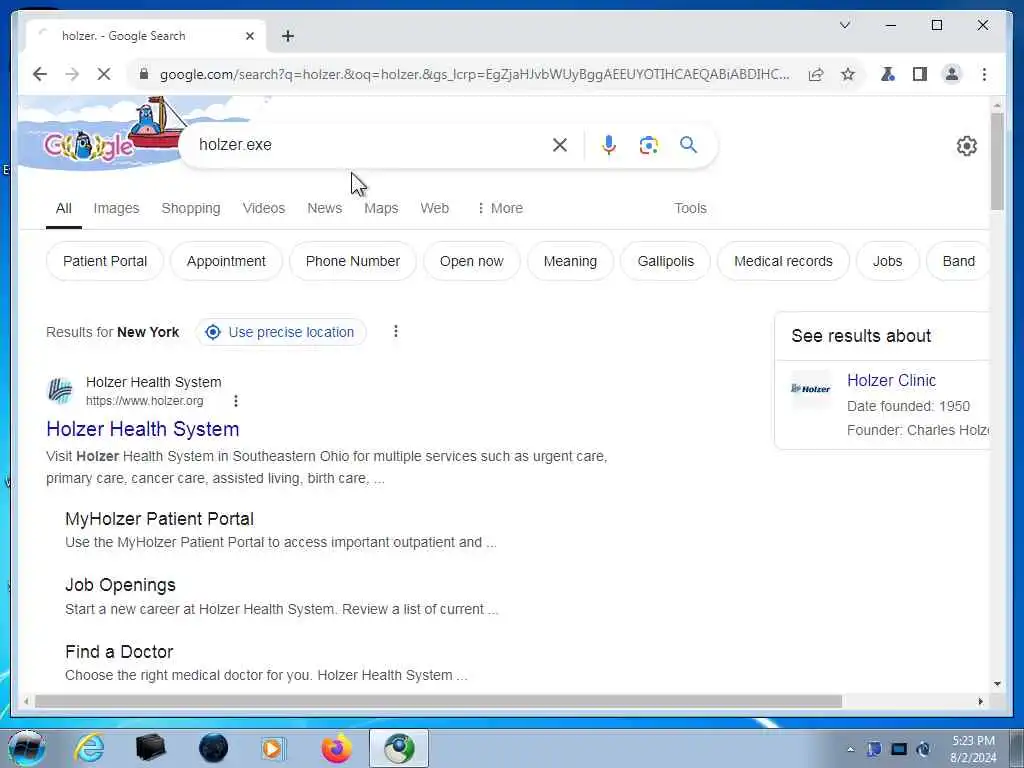Select the Patient Portal chip

(104, 261)
